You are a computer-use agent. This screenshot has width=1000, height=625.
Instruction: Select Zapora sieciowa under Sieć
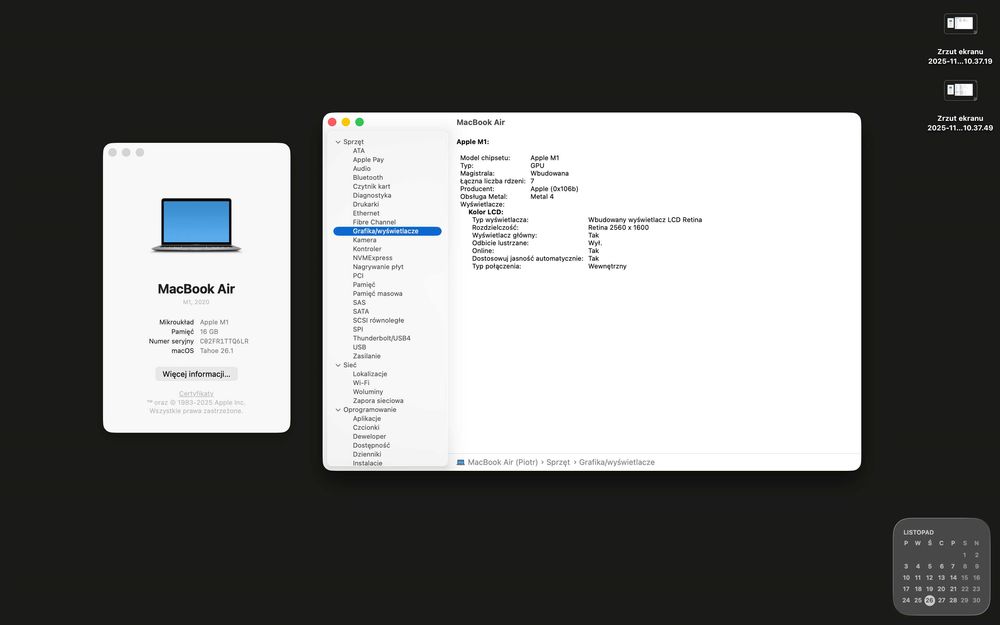pyautogui.click(x=378, y=401)
